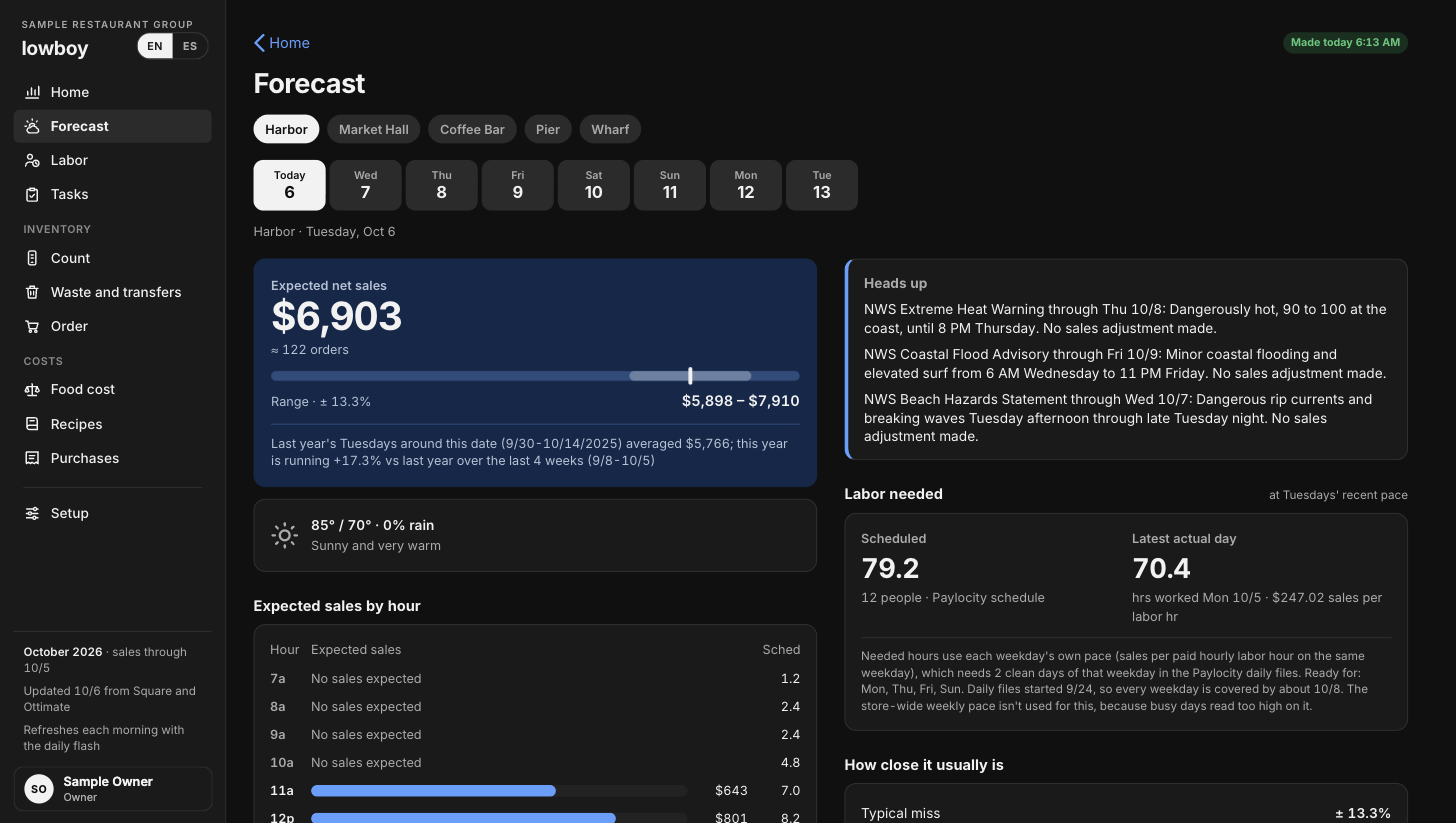Click the $5,898 – $7,910 range text
This screenshot has height=823, width=1456.
click(x=740, y=401)
